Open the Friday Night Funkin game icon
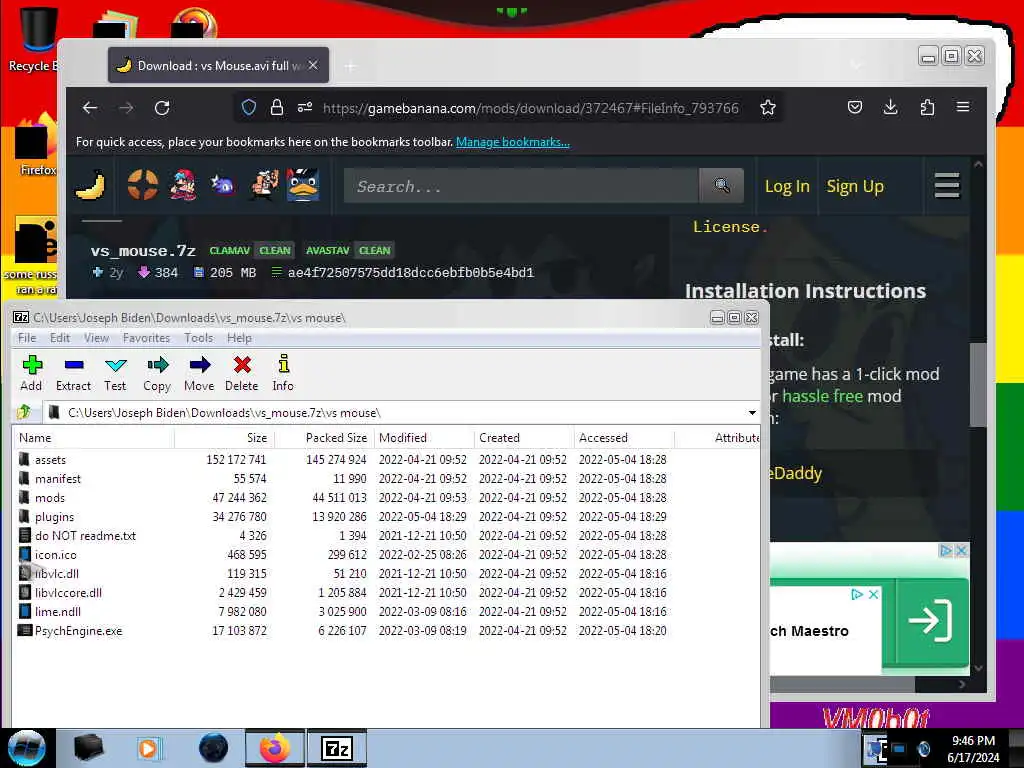This screenshot has width=1024, height=768. 183,185
